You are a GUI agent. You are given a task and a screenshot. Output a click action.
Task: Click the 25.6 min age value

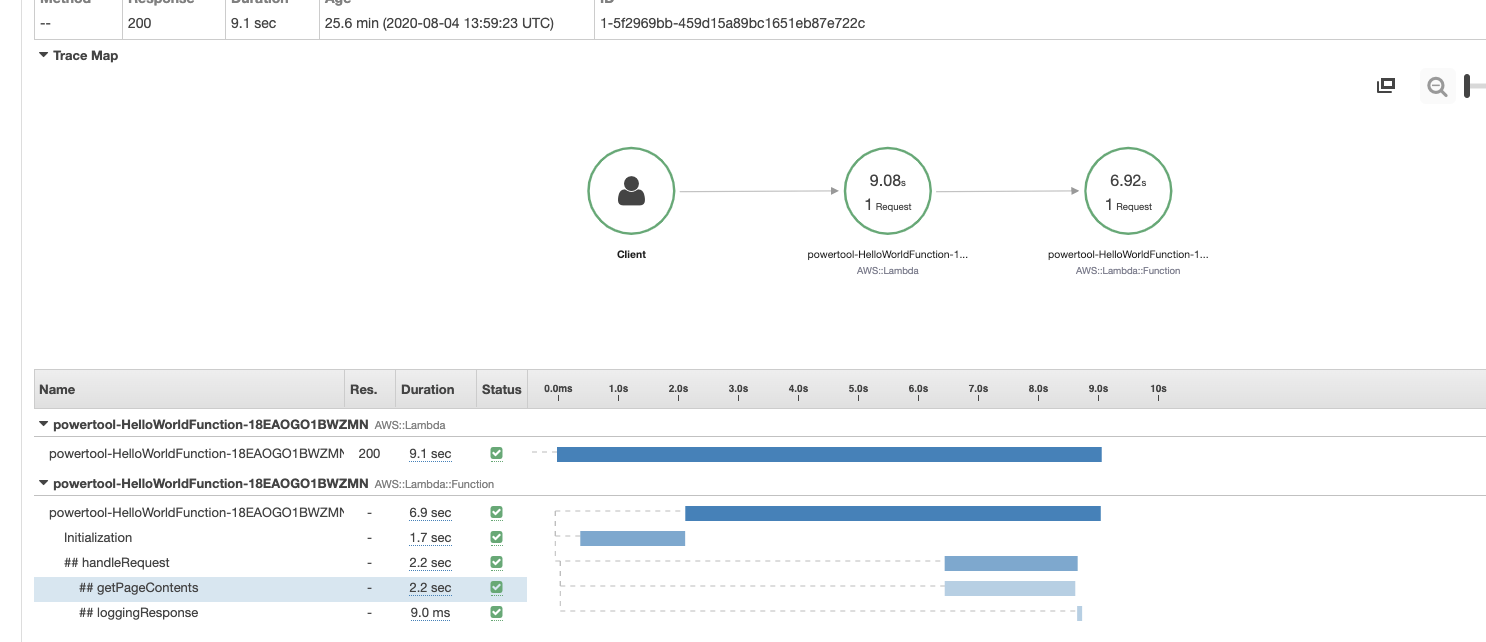tap(440, 23)
